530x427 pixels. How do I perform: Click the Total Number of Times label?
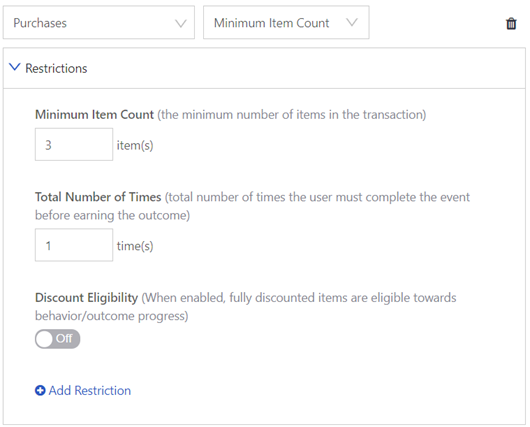coord(98,197)
